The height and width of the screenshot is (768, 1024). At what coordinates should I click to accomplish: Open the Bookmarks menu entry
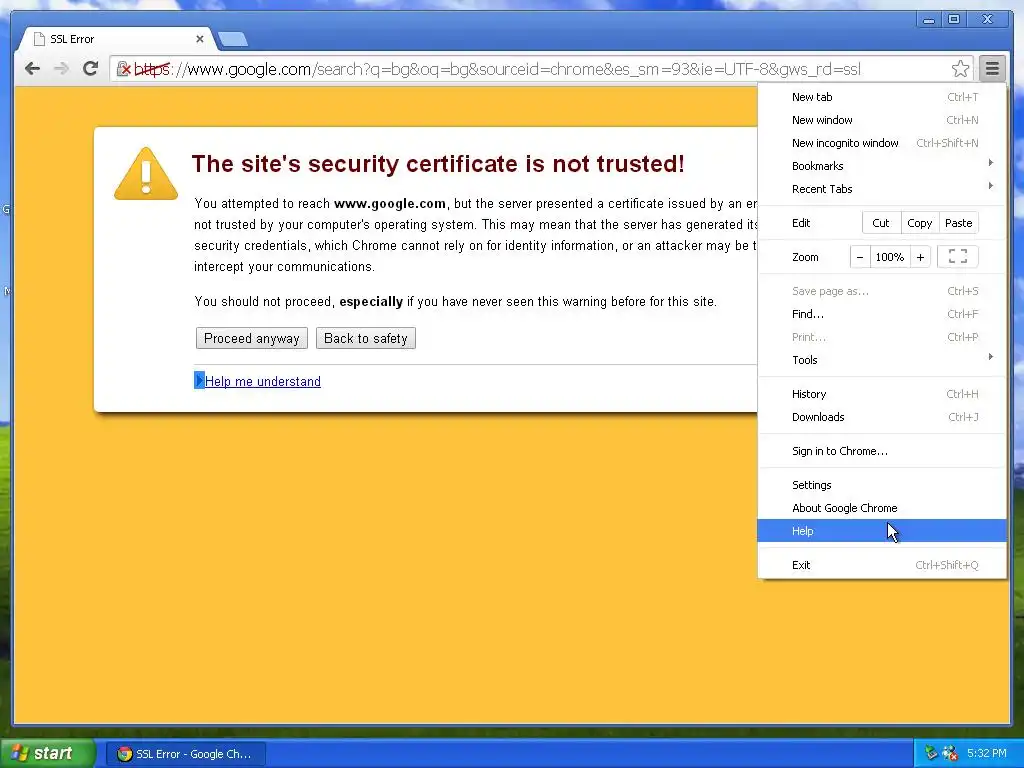coord(882,166)
